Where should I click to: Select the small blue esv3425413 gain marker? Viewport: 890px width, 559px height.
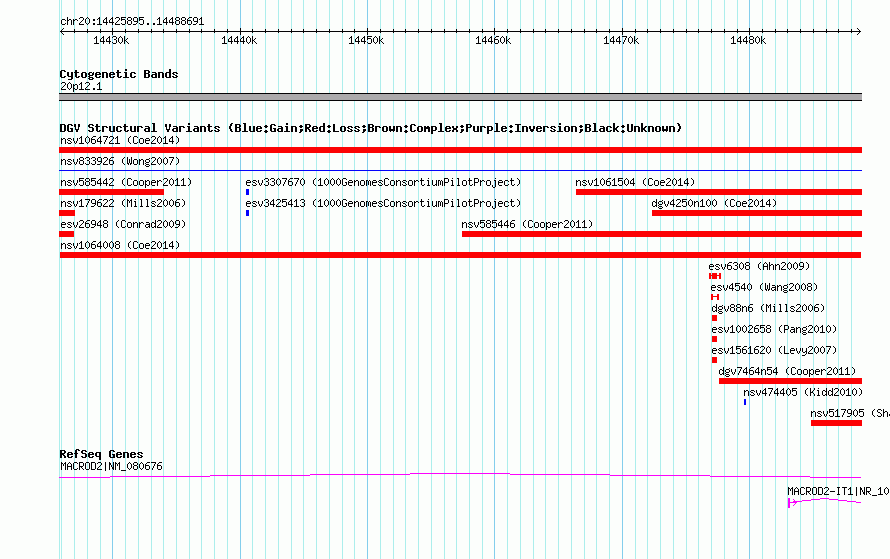coord(247,213)
